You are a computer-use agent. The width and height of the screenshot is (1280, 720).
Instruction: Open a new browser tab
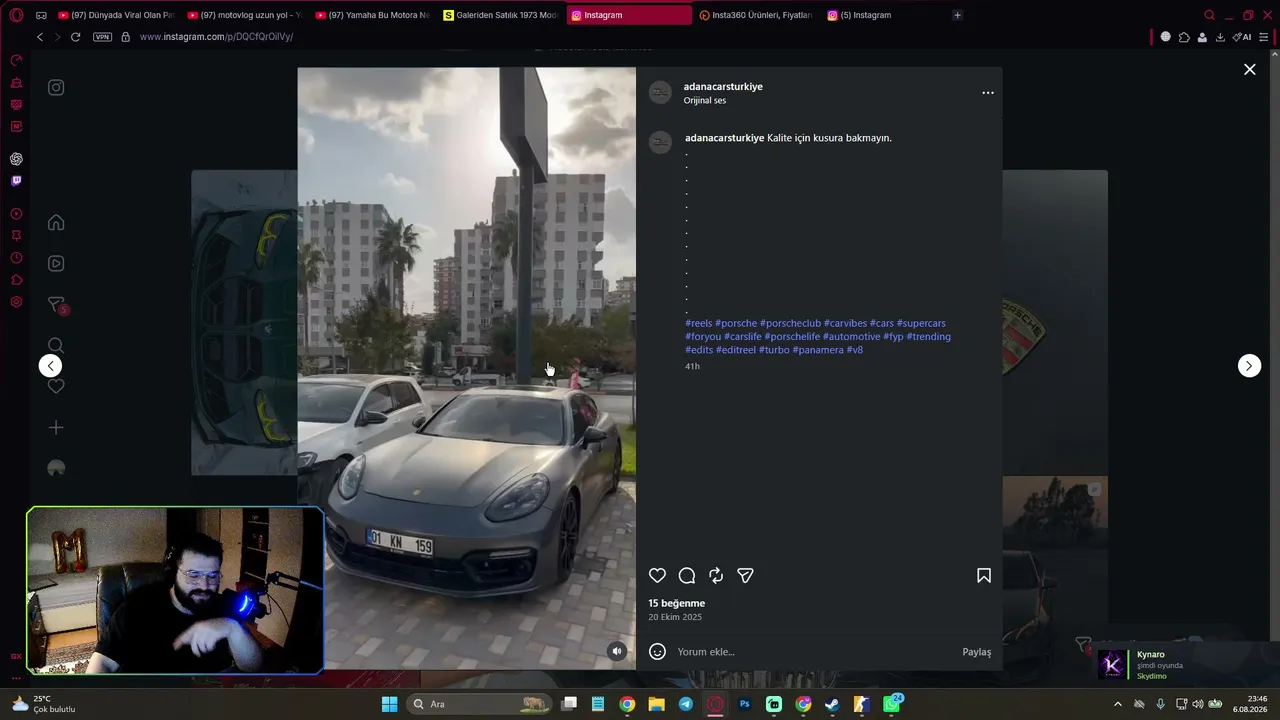click(957, 15)
